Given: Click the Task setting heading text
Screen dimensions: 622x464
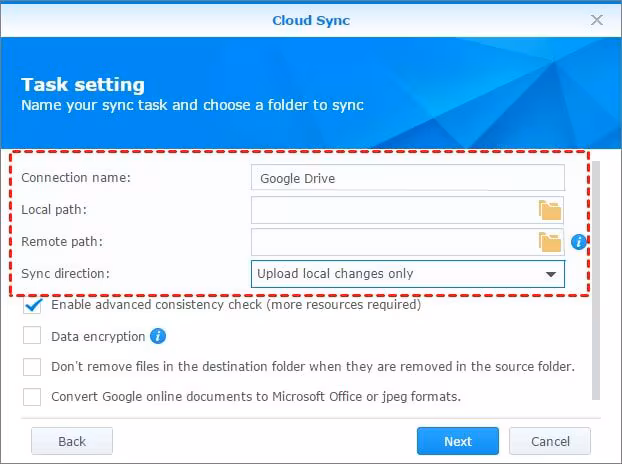Looking at the screenshot, I should click(x=83, y=85).
